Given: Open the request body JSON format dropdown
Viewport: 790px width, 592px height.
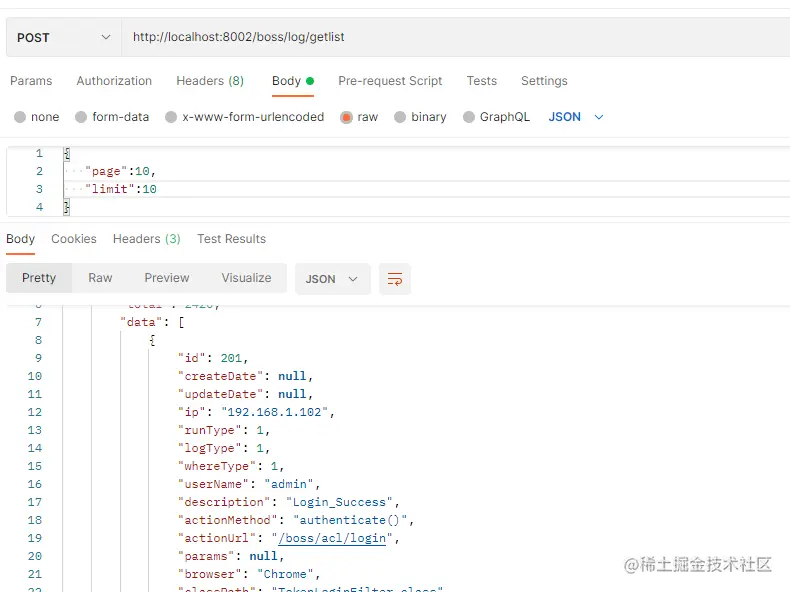Looking at the screenshot, I should [575, 117].
